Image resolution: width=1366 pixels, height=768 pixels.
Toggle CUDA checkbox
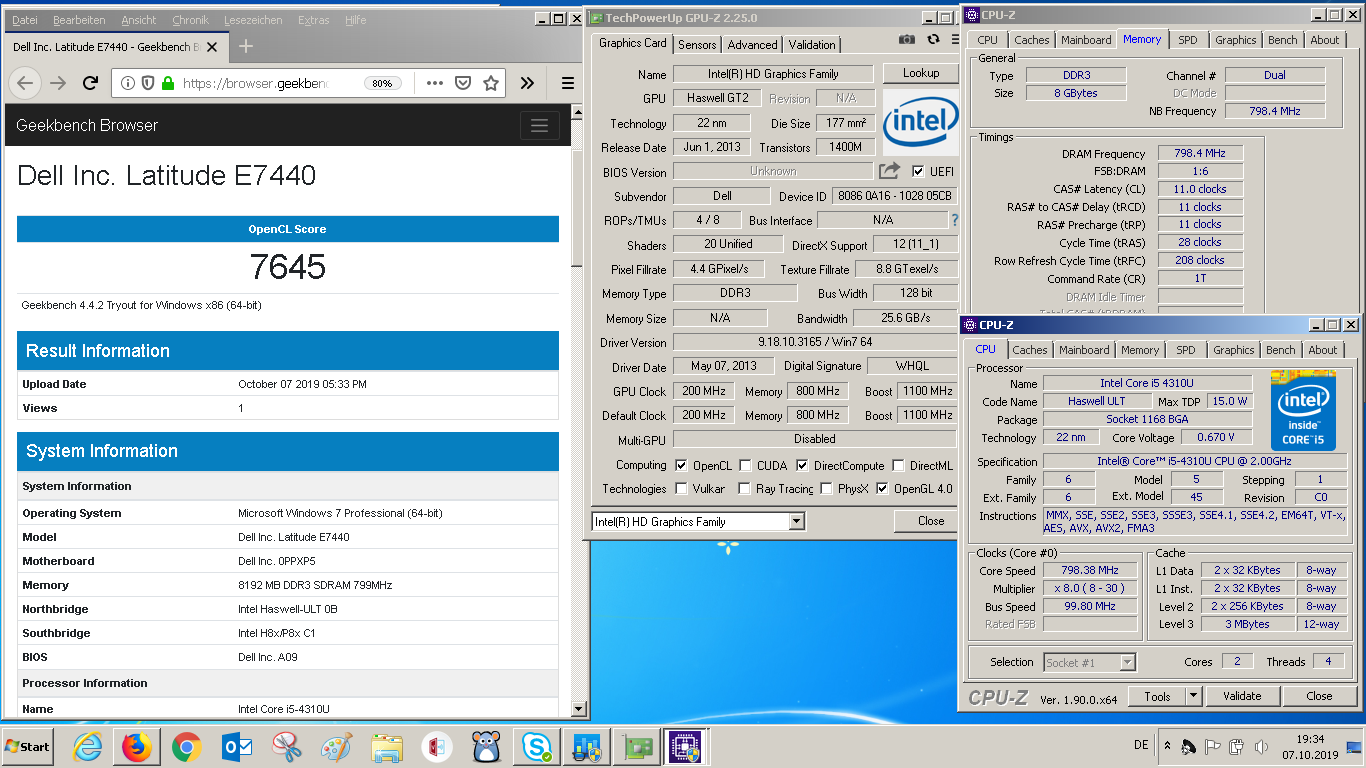(744, 465)
